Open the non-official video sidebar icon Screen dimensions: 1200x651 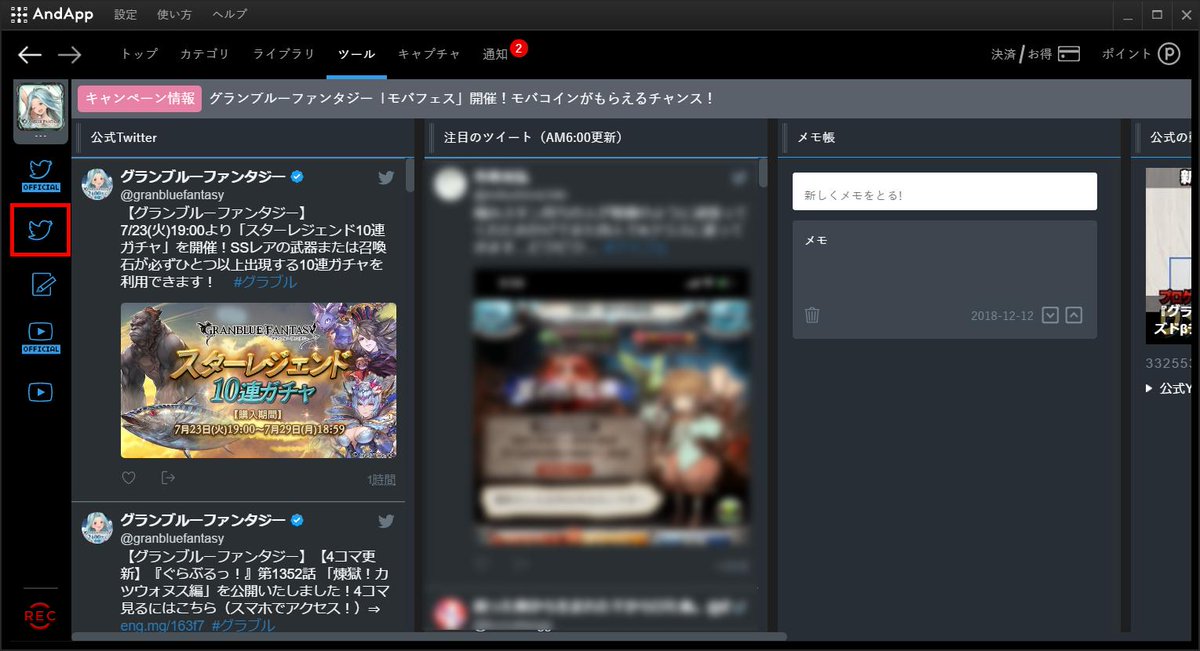[x=40, y=392]
